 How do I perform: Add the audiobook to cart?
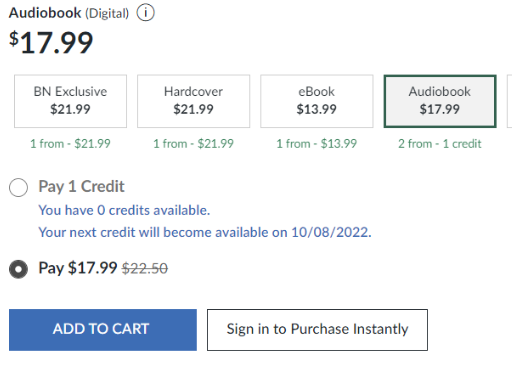(103, 330)
